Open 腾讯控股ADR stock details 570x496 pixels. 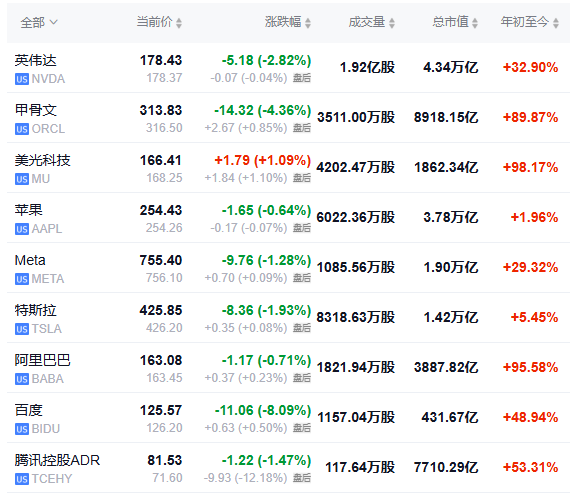click(57, 460)
